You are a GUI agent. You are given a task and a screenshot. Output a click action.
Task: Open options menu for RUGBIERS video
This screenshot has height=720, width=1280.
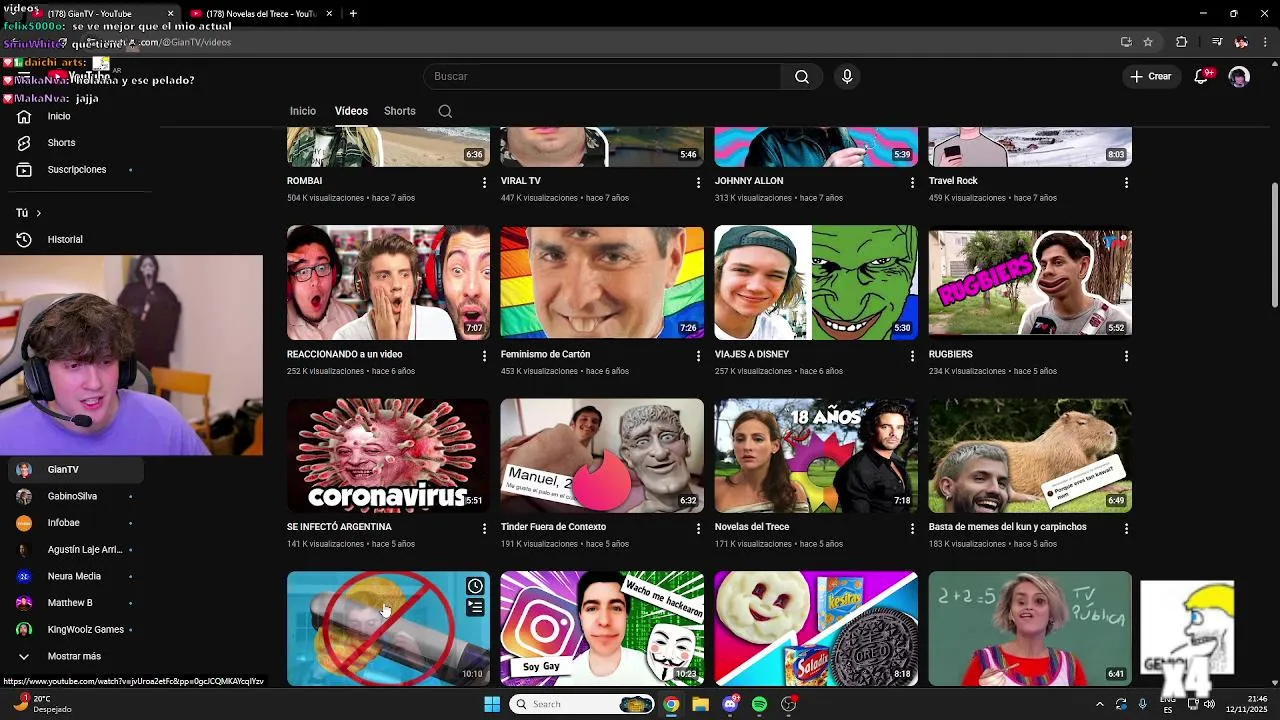(1126, 356)
